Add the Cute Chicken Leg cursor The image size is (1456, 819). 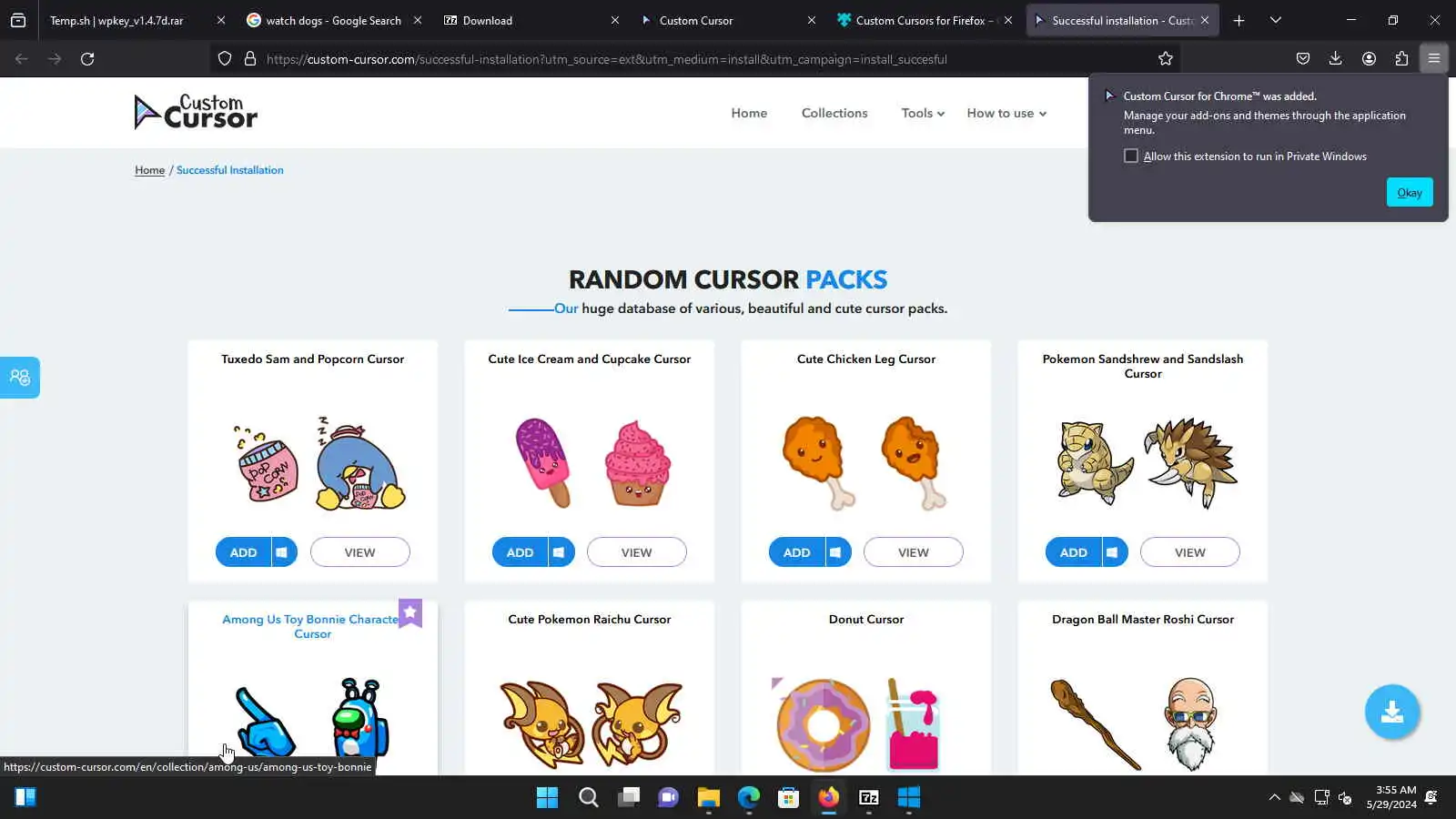pos(796,552)
